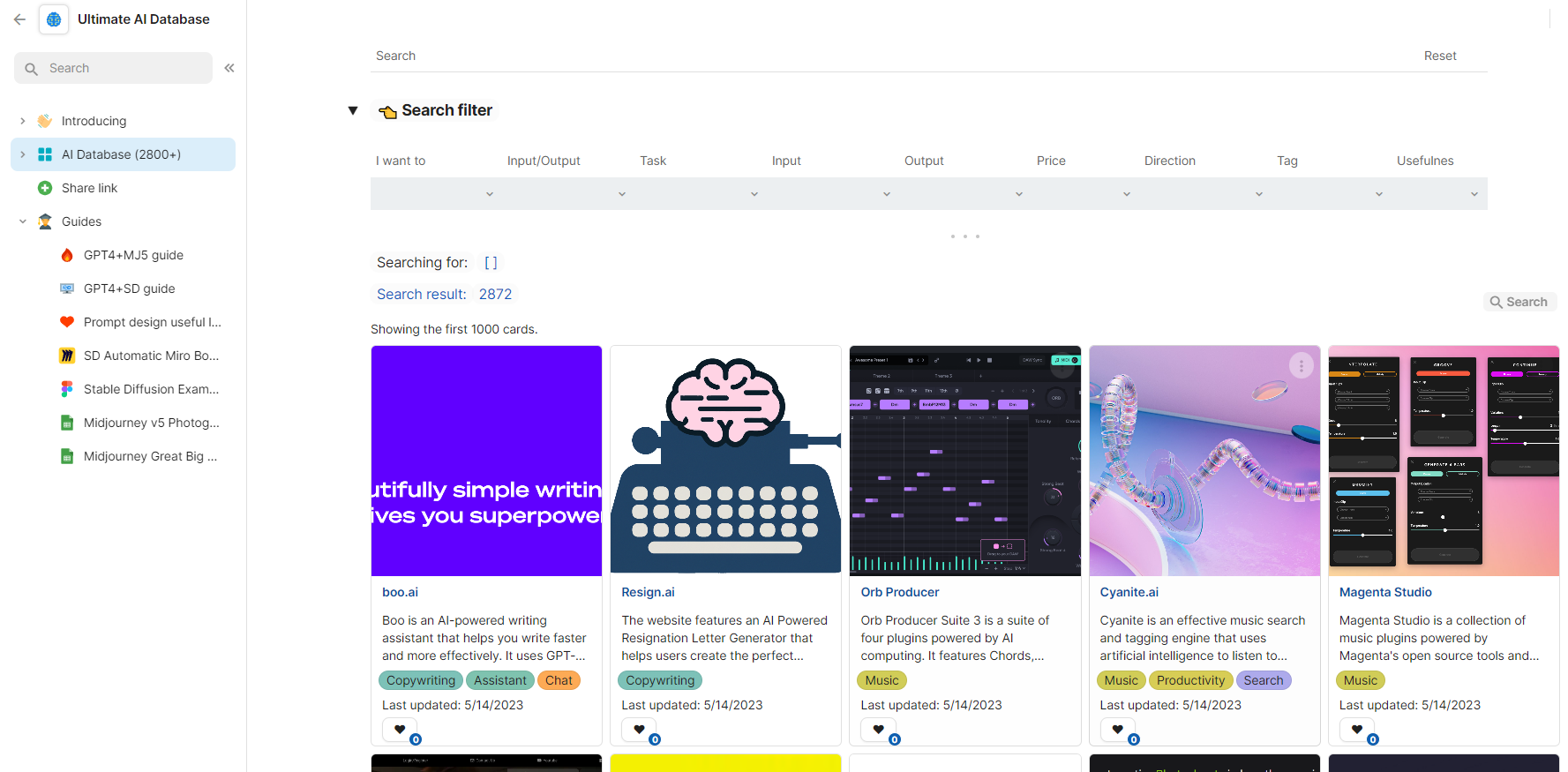Open Prompt design useful page
This screenshot has height=772, width=1568.
point(152,322)
